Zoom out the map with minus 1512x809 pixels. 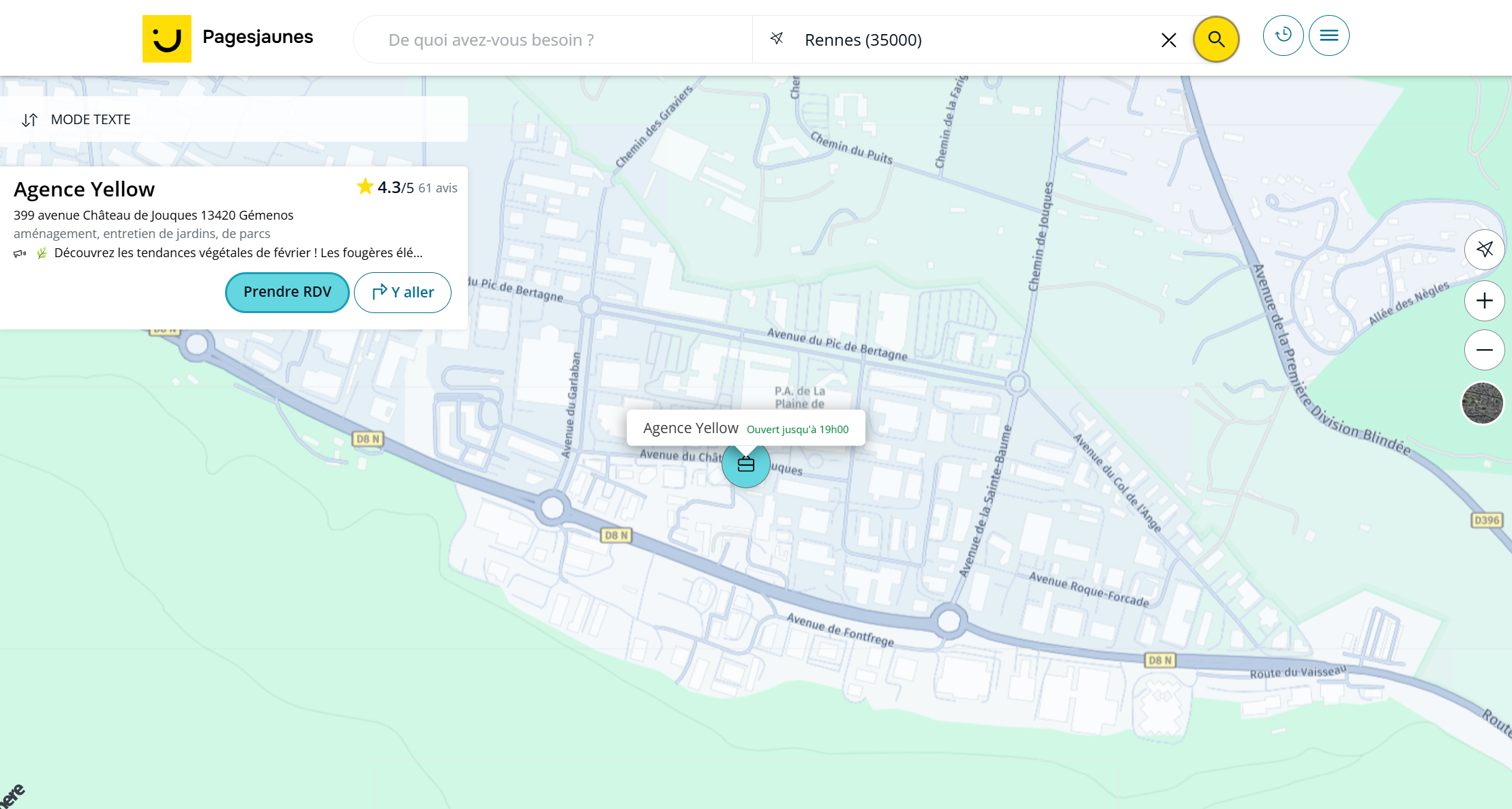click(1484, 350)
